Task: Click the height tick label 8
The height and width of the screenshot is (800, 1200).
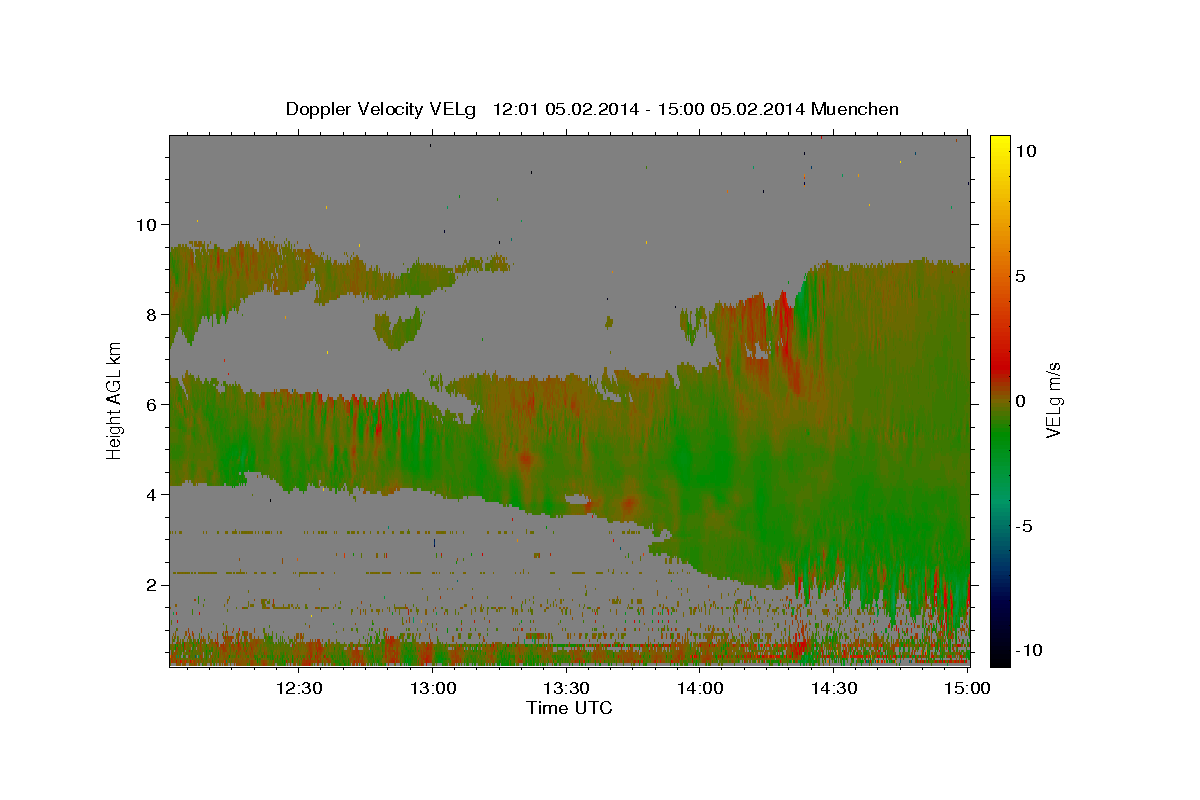Action: 152,314
